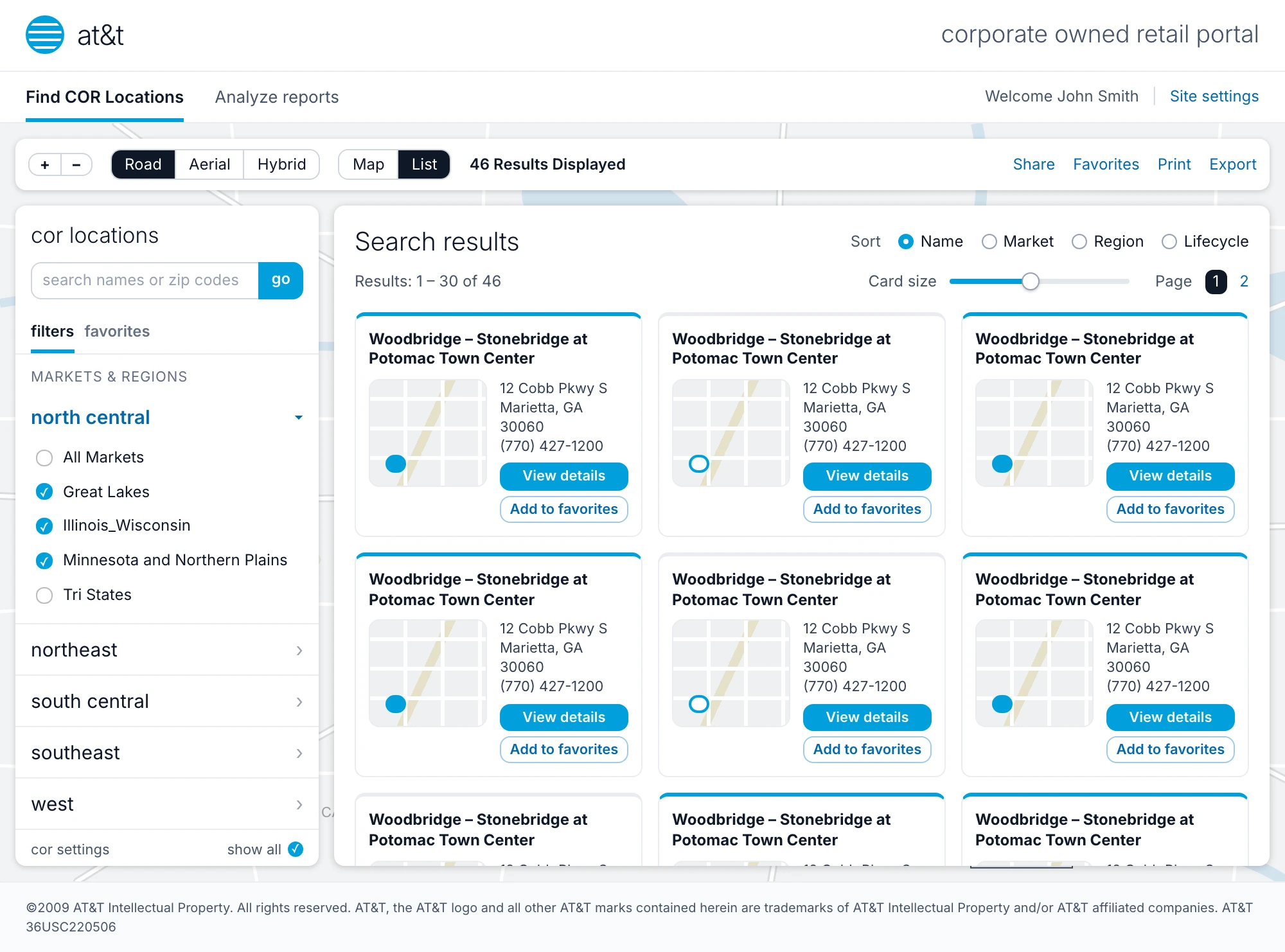Click the Share link
1285x952 pixels.
[x=1034, y=164]
